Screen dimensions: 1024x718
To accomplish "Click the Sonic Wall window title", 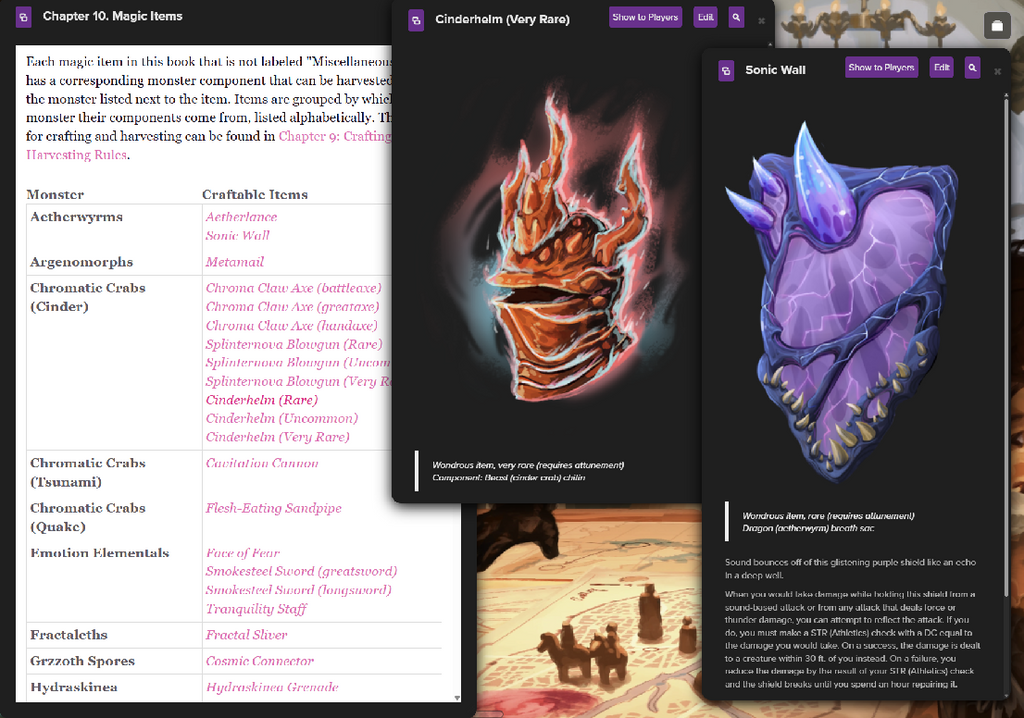I will [x=775, y=70].
